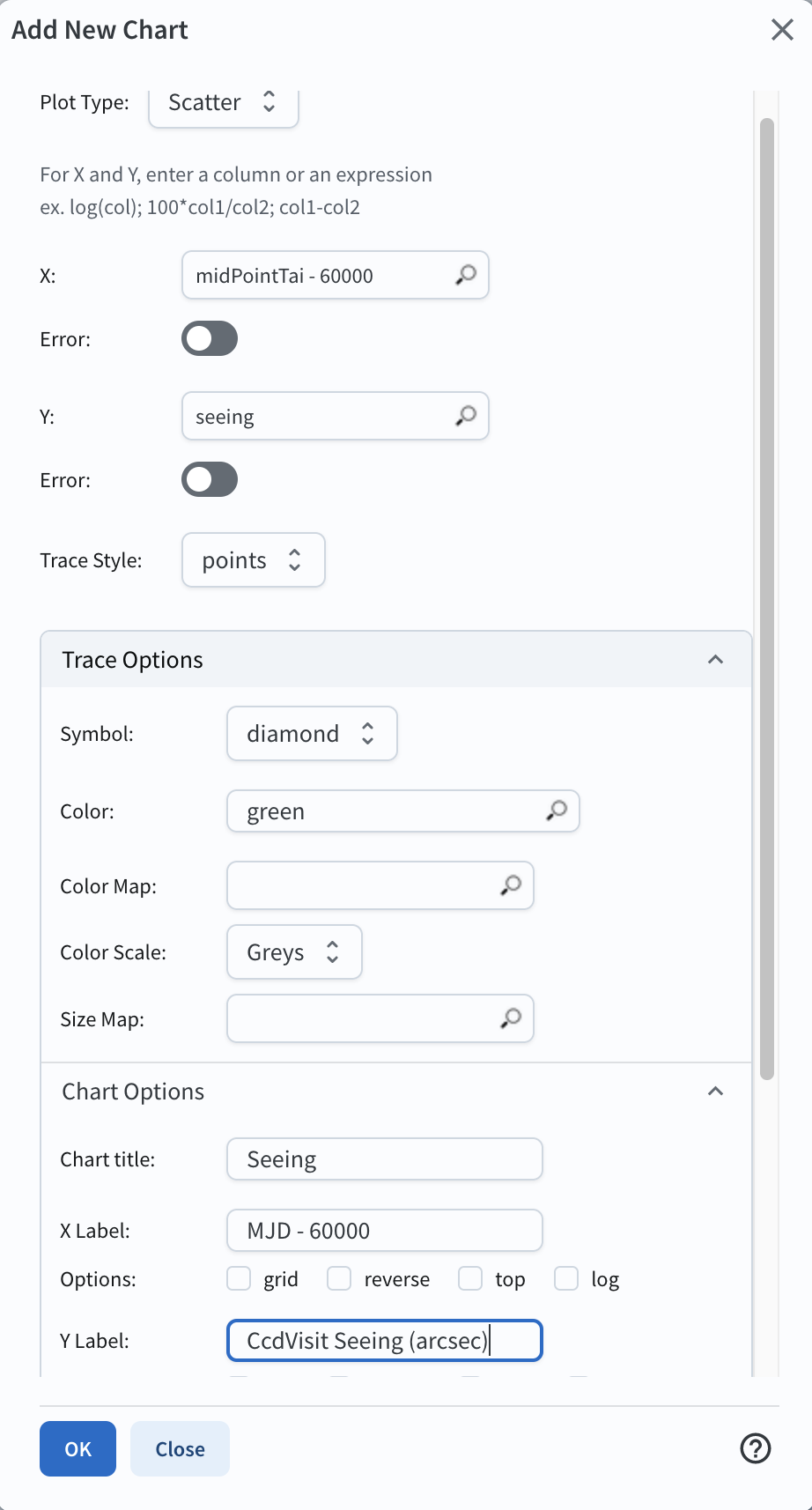Click the magnifier icon in X field
This screenshot has height=1510, width=812.
(x=466, y=275)
